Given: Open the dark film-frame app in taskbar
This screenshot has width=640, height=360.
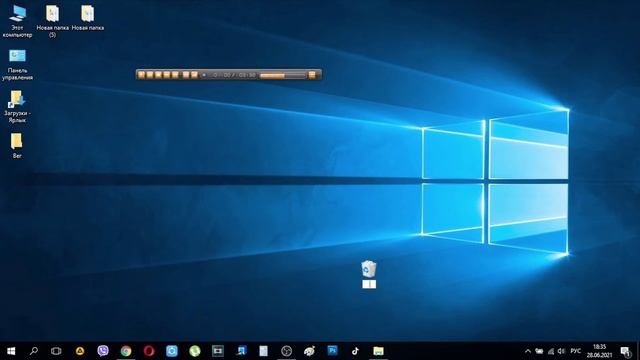Looking at the screenshot, I should [x=218, y=351].
